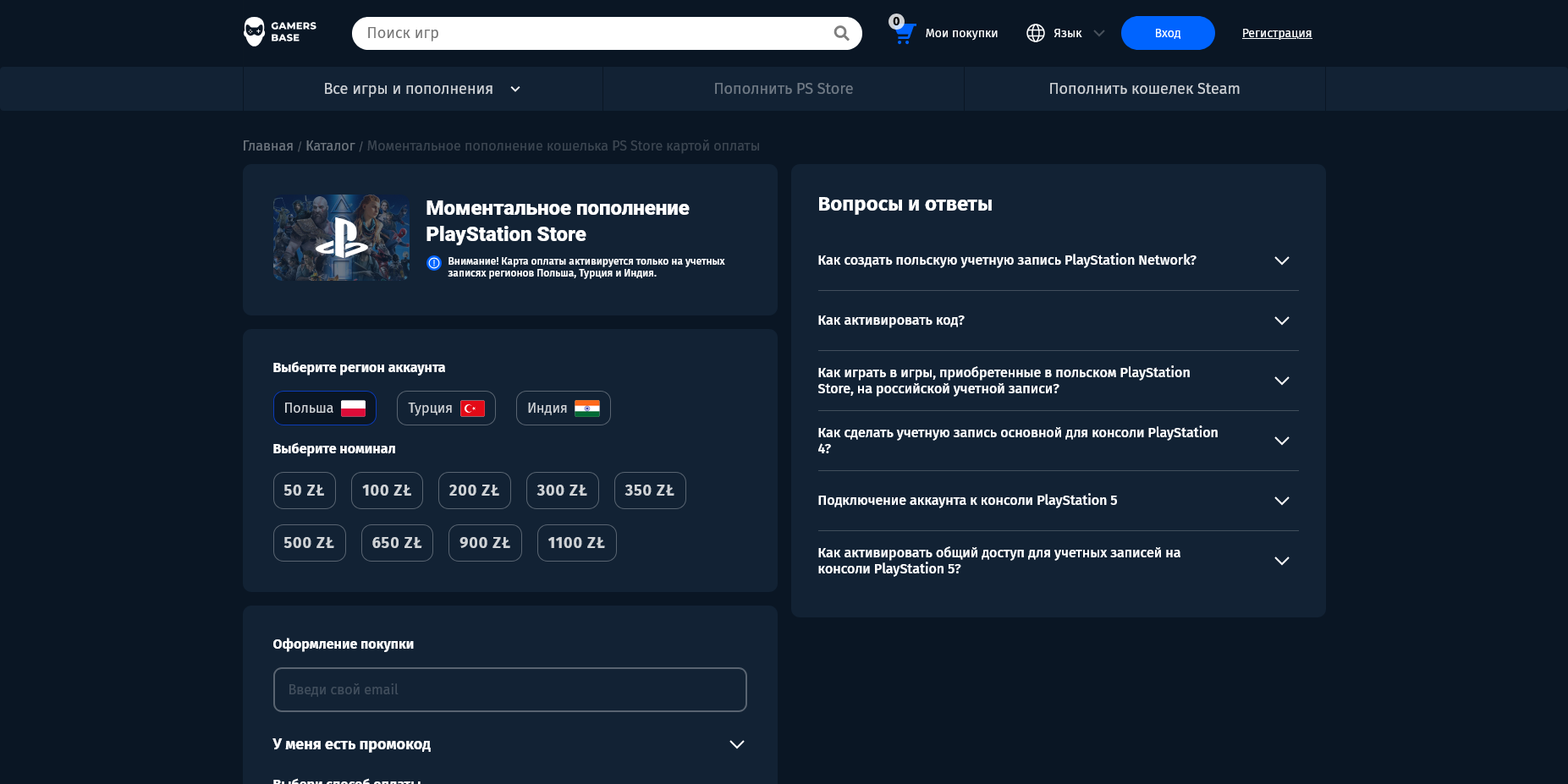Viewport: 1568px width, 784px height.
Task: Click the blue info attention icon
Action: [x=434, y=263]
